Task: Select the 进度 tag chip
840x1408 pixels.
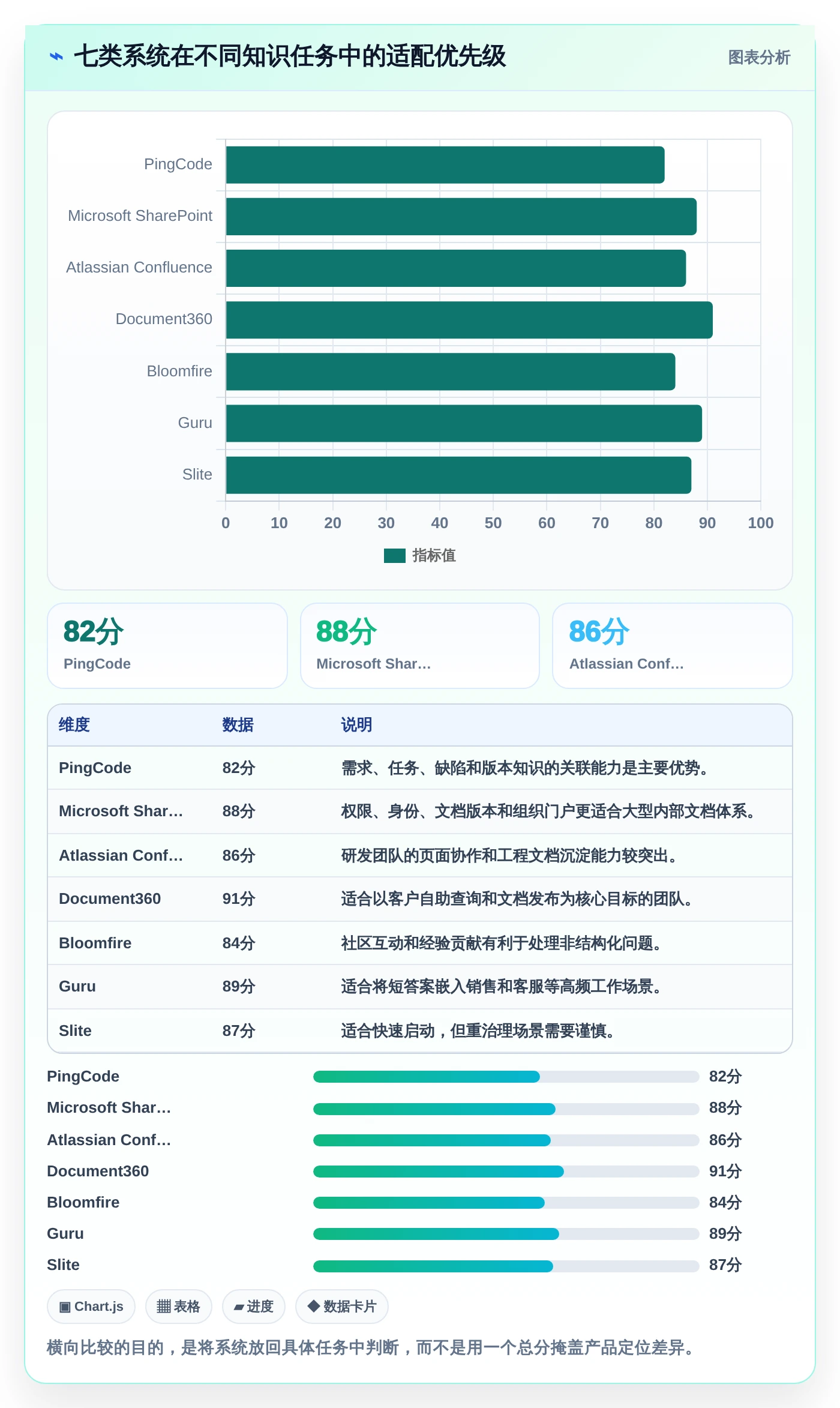Action: [254, 1307]
